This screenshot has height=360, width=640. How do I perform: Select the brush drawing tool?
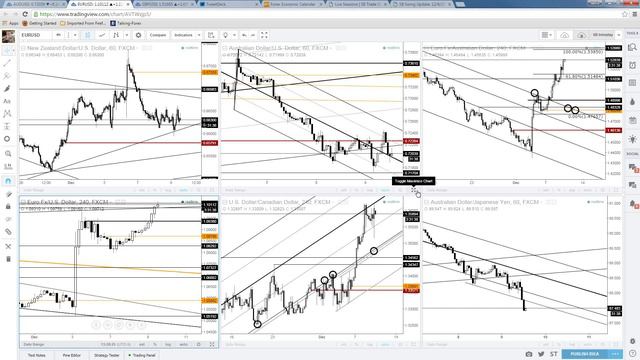tap(7, 89)
